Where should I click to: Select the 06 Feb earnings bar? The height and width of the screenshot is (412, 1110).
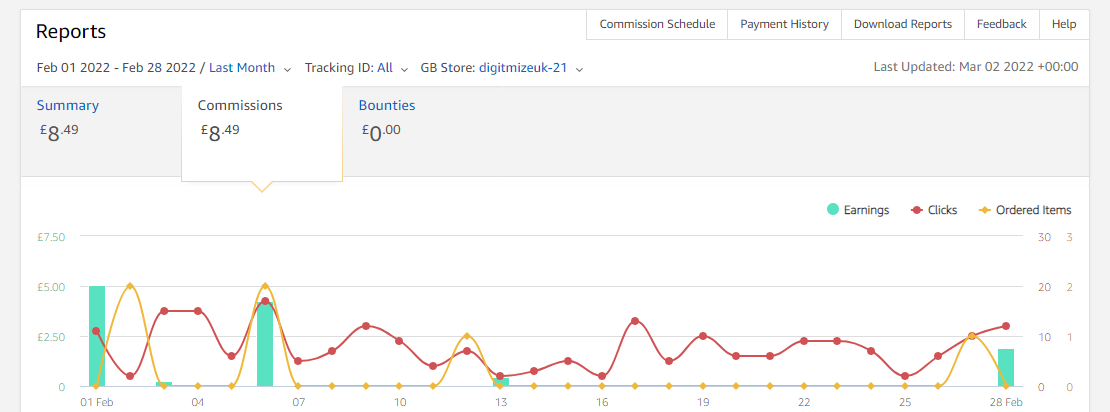265,344
